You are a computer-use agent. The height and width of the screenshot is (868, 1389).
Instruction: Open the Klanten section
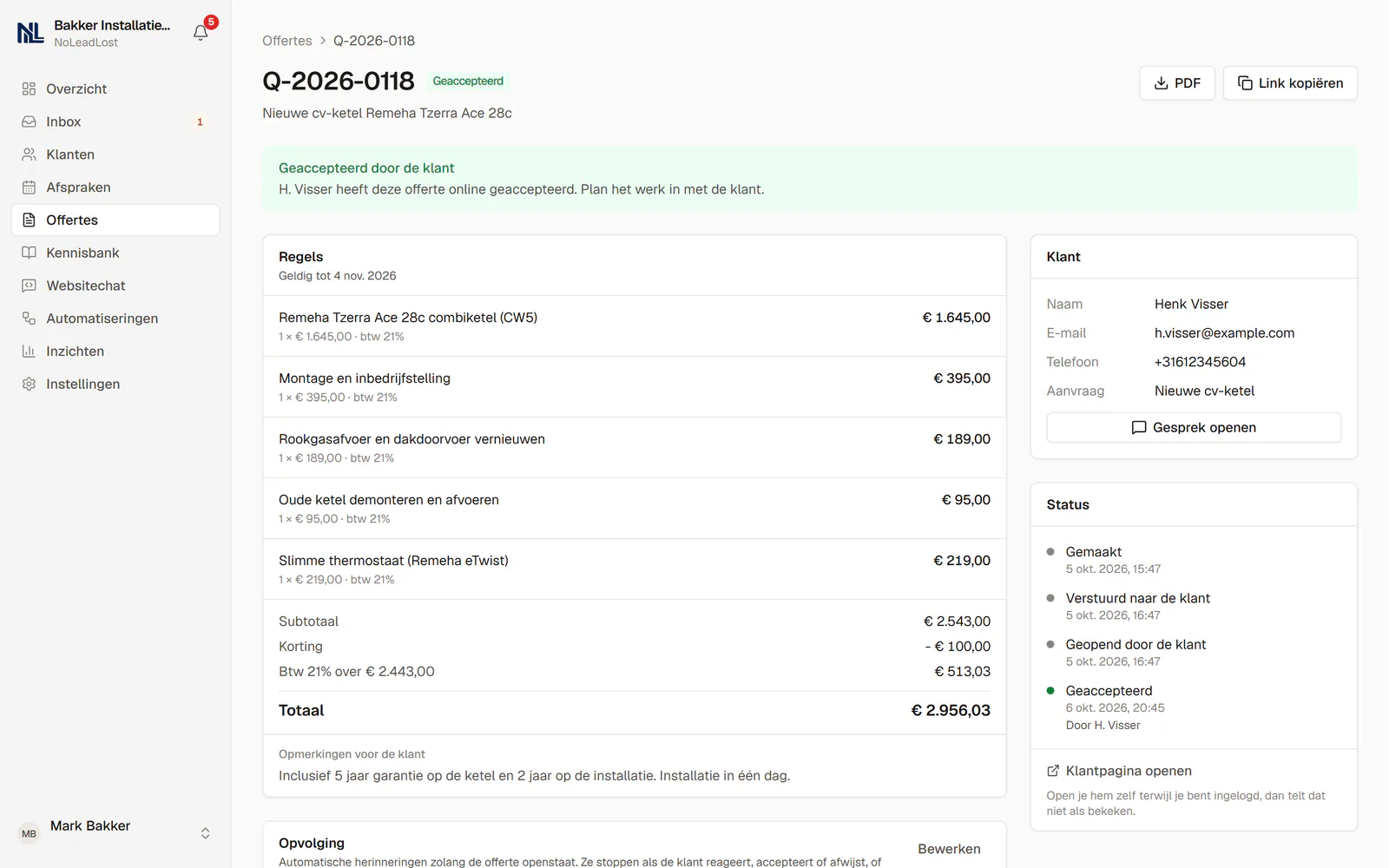[115, 155]
